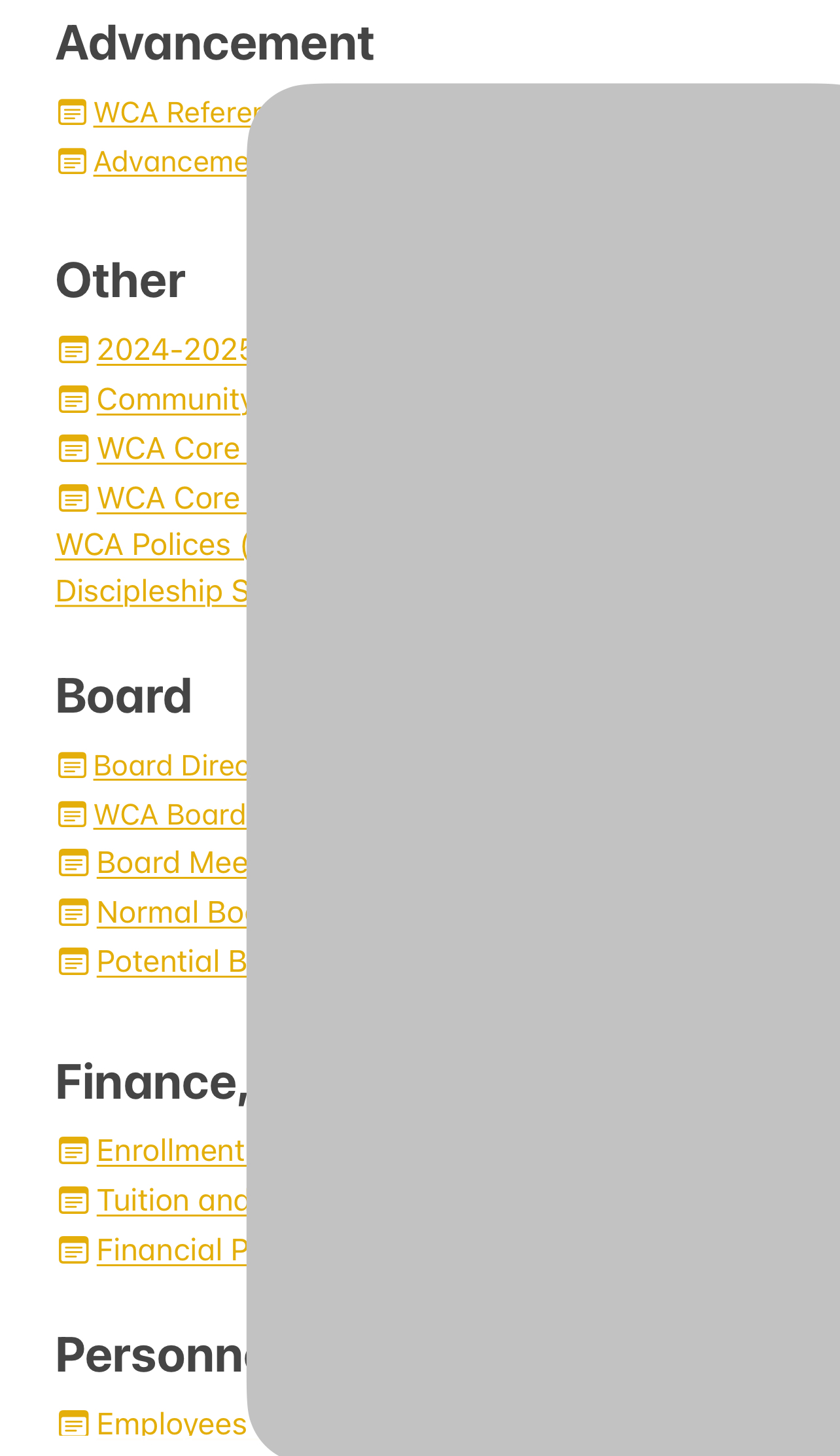Select the Financial link in Finance section
The image size is (840, 1456).
click(x=171, y=1251)
